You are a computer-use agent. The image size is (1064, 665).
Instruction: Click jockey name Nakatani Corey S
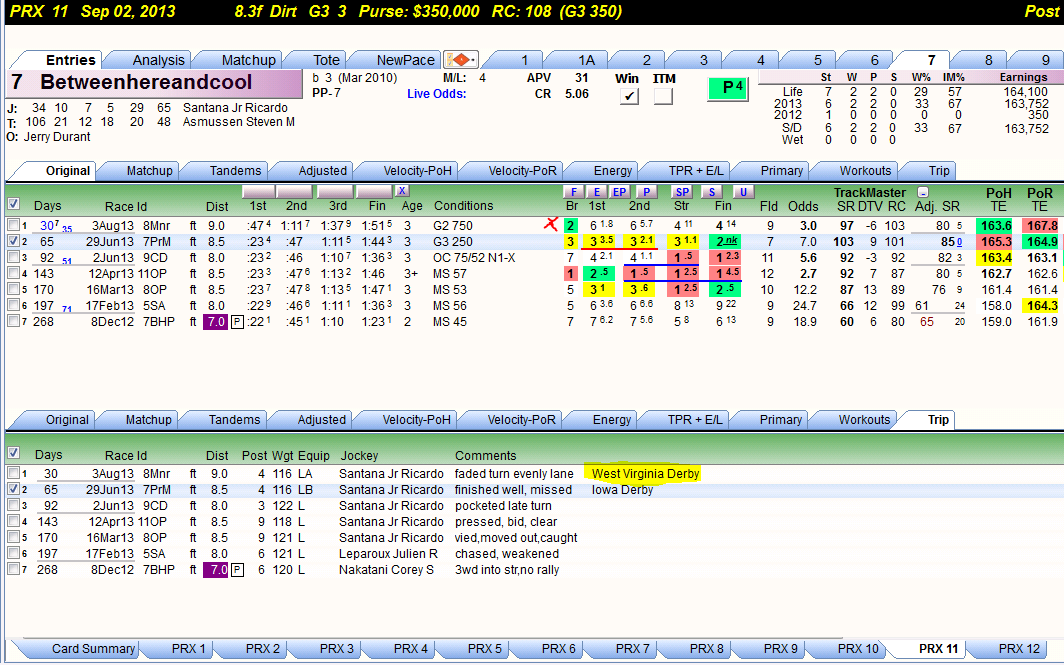click(x=386, y=570)
